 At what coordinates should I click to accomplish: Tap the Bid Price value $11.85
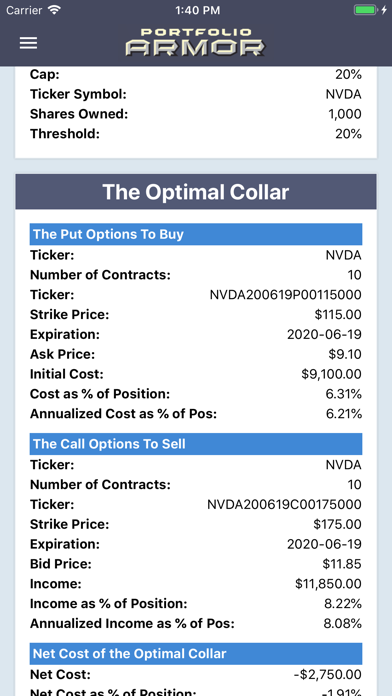coord(342,564)
